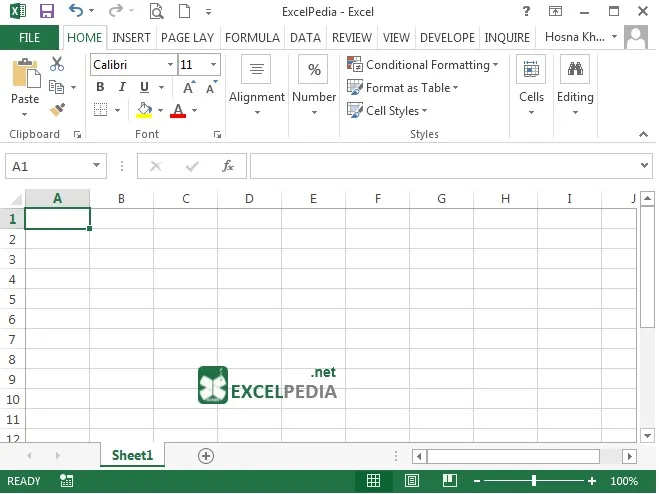Expand the Paste options arrow

[x=24, y=114]
